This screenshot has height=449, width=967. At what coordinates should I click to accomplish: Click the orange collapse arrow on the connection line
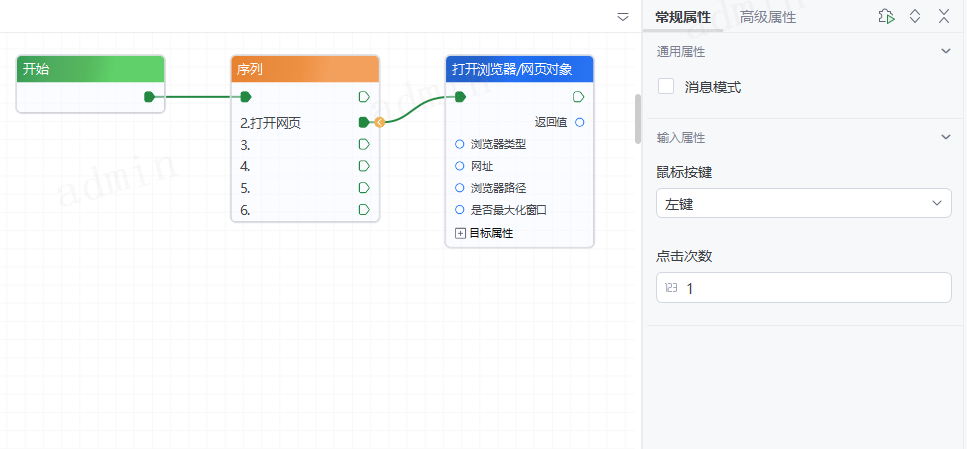pyautogui.click(x=379, y=123)
